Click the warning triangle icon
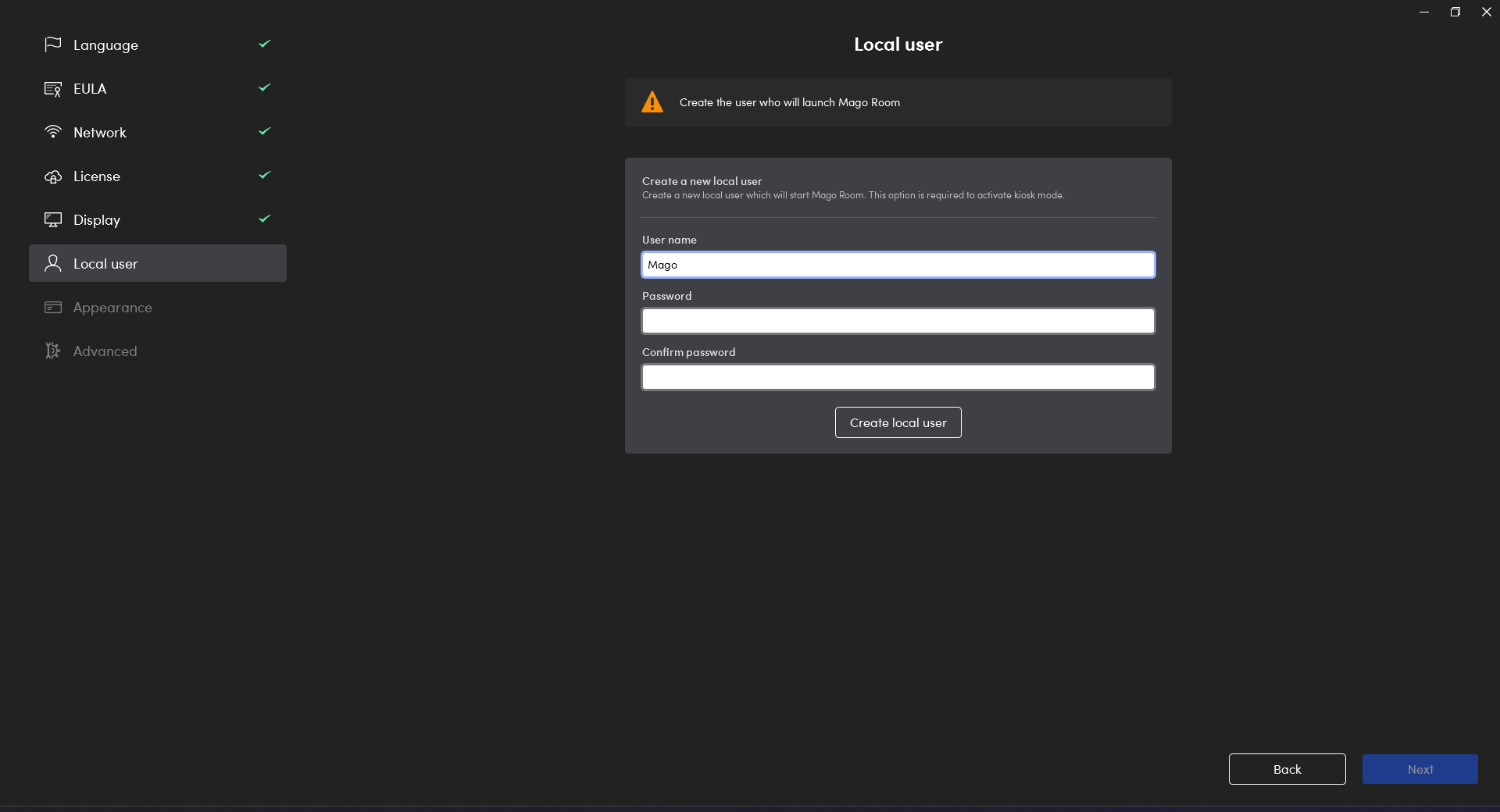1500x812 pixels. (652, 101)
